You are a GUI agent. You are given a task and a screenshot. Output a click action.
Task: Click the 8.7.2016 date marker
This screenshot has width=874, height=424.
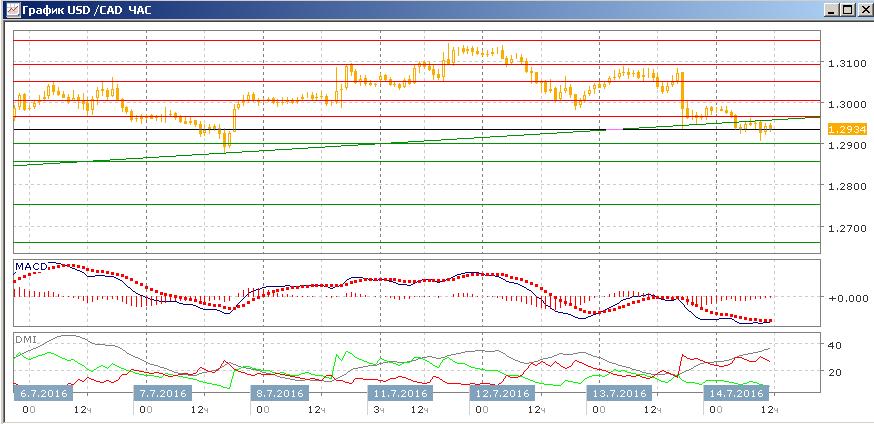[279, 393]
